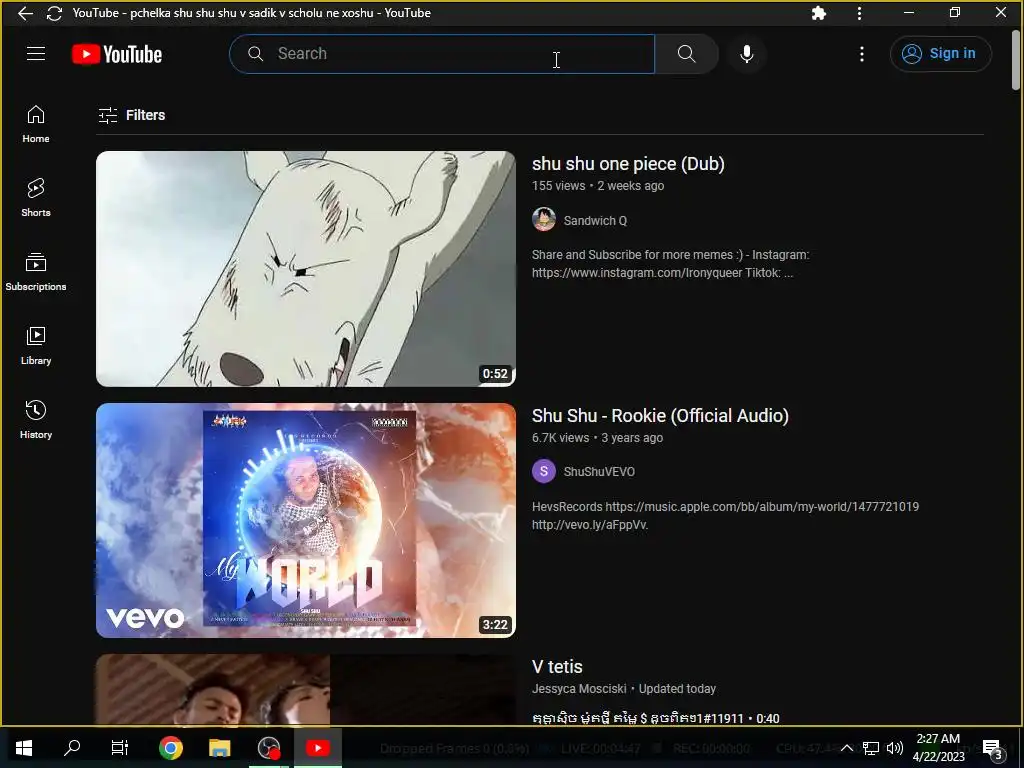
Task: Open the network tray icon
Action: (x=871, y=748)
